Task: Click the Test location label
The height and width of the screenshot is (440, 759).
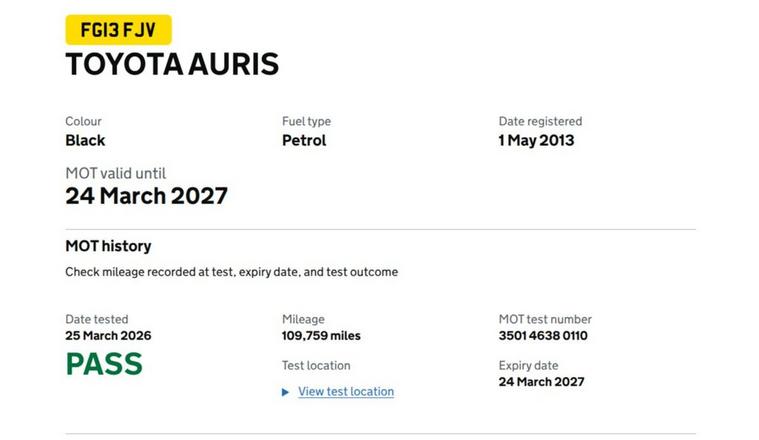Action: [x=316, y=366]
